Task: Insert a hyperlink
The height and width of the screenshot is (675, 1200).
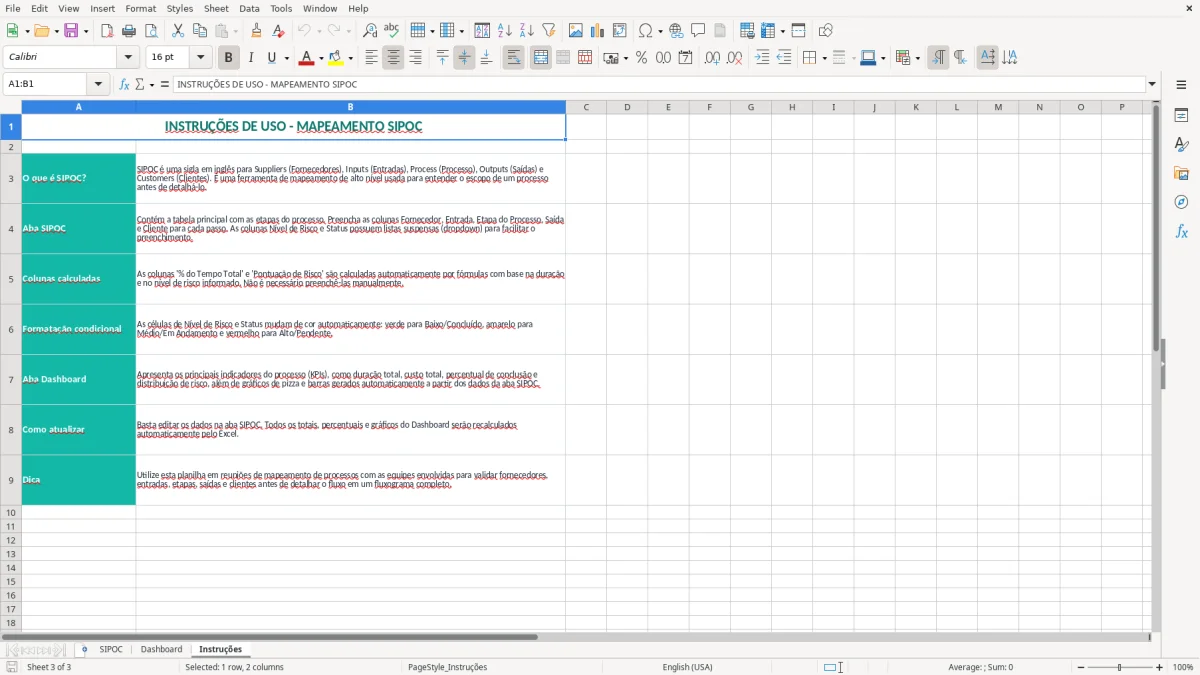Action: click(x=676, y=31)
